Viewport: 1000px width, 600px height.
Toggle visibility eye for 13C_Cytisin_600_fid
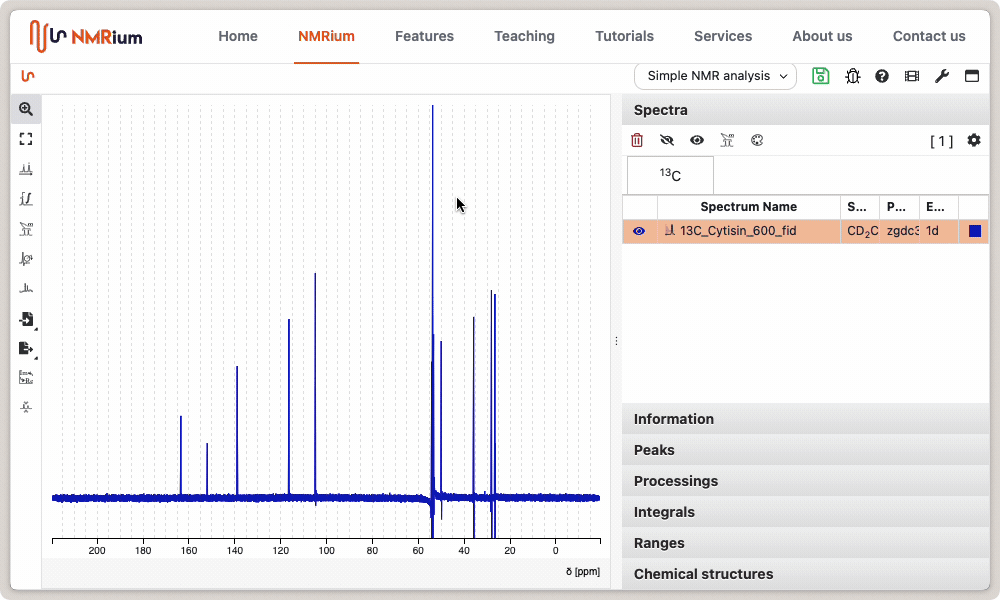point(639,231)
